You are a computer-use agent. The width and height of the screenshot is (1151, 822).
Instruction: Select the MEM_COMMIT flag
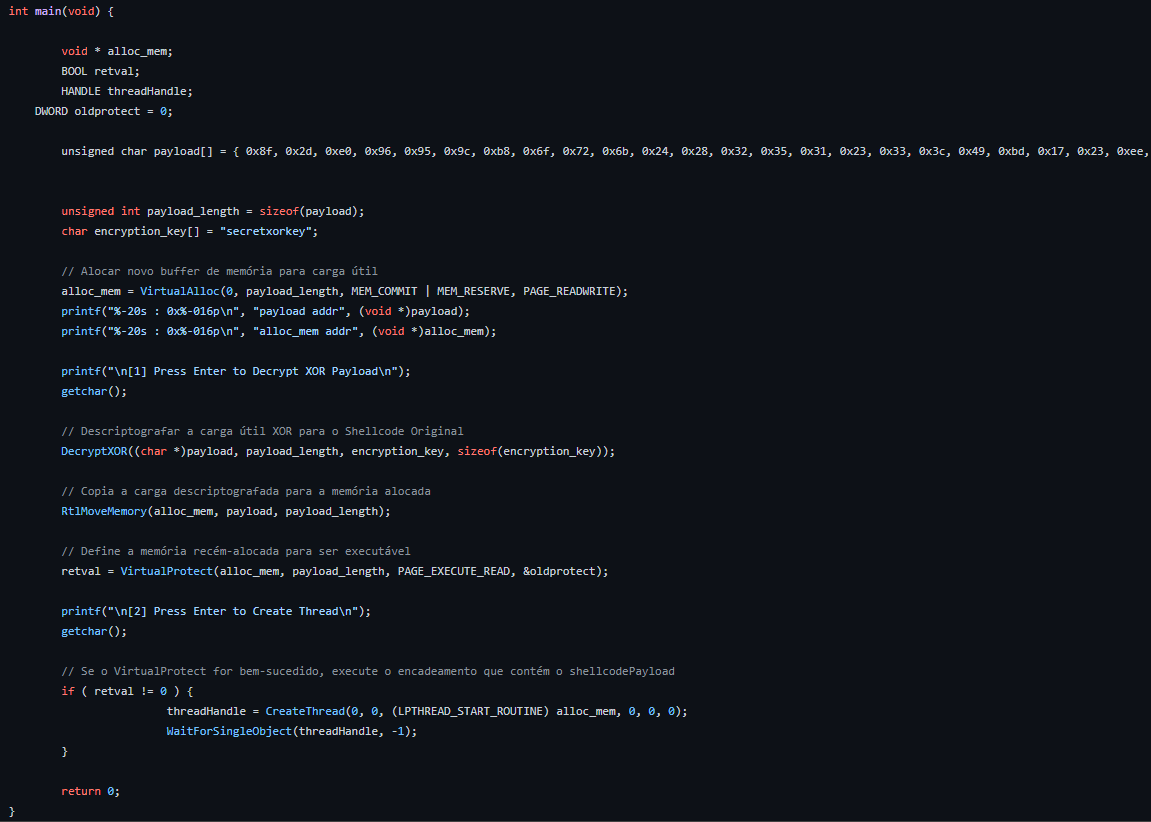coord(384,291)
